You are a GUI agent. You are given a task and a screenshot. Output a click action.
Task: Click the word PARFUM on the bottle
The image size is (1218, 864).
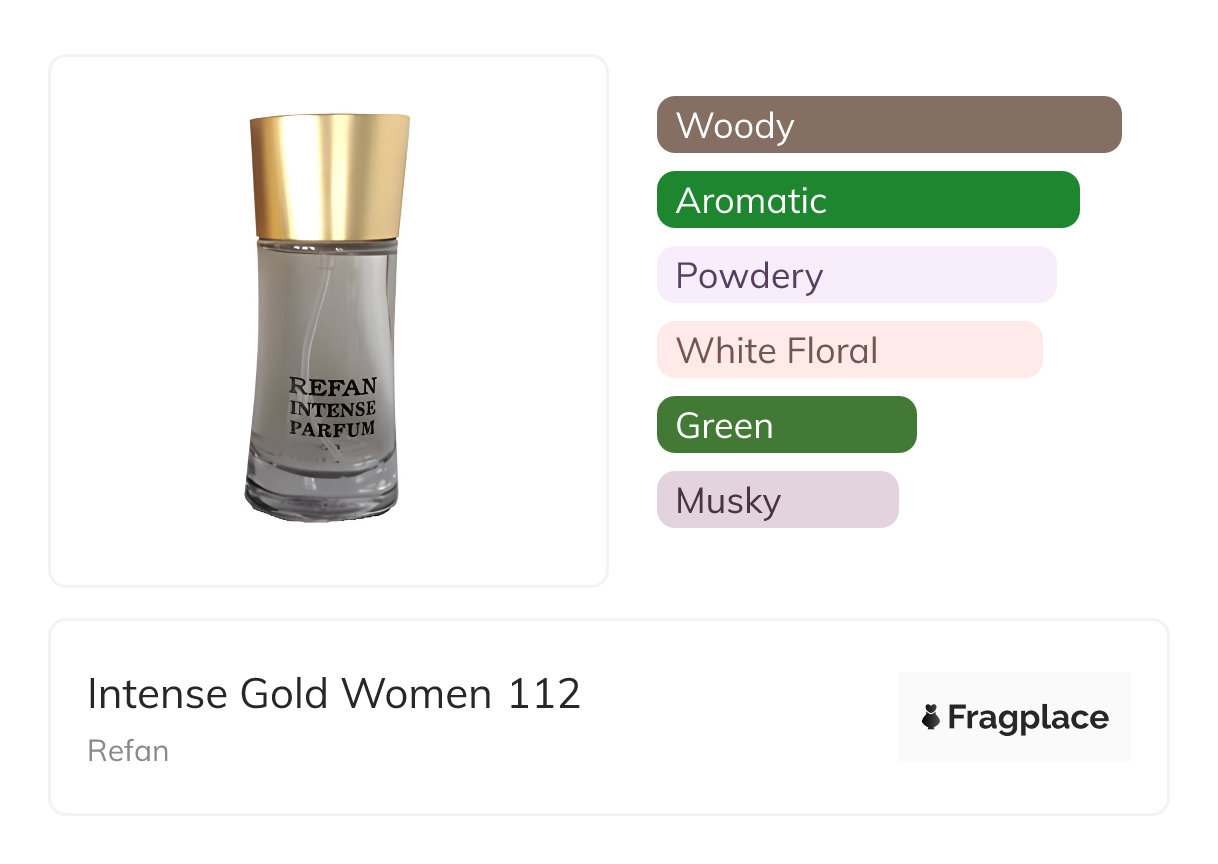[x=332, y=429]
